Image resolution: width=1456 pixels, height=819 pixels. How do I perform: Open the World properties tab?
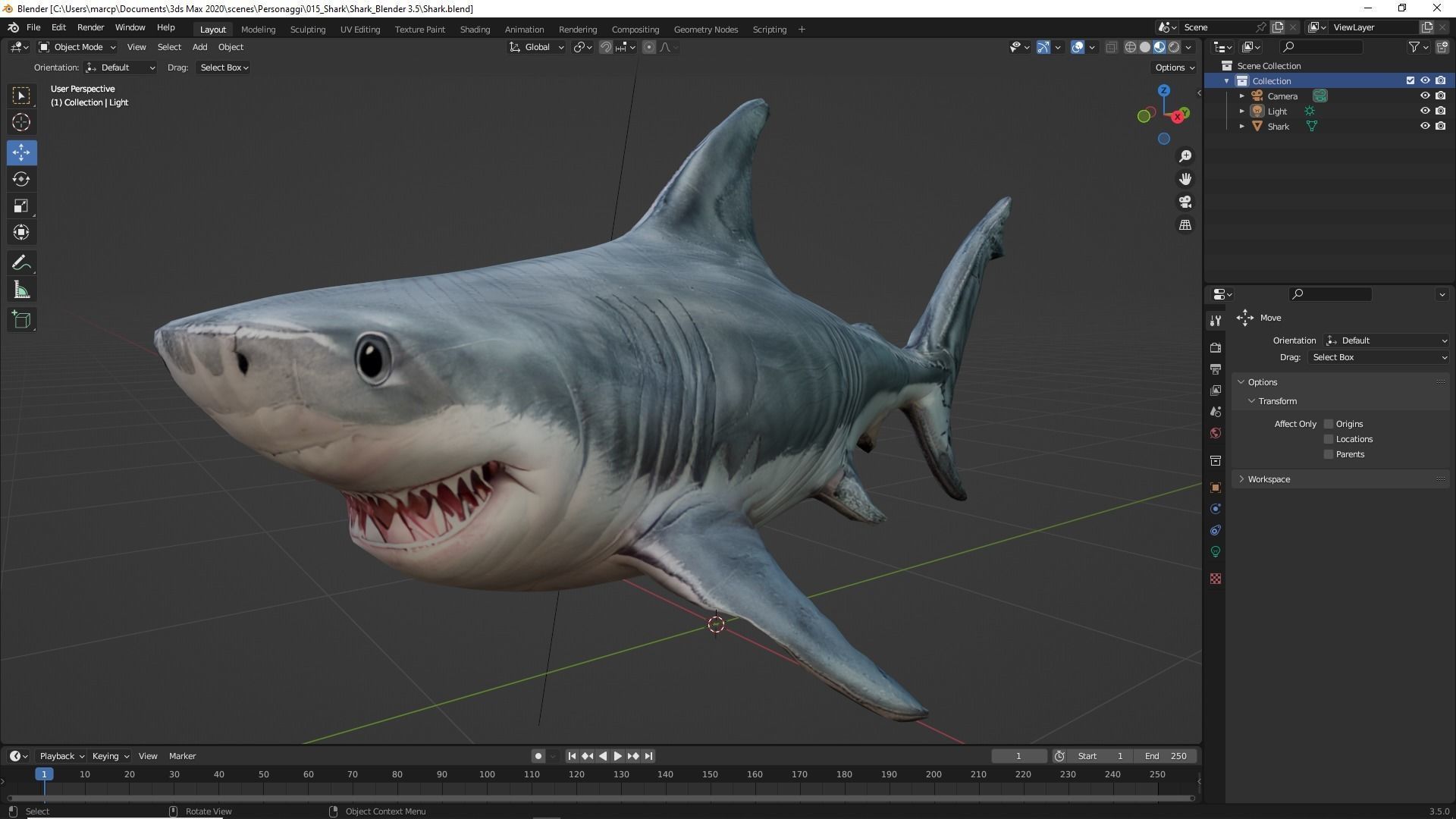pos(1216,433)
